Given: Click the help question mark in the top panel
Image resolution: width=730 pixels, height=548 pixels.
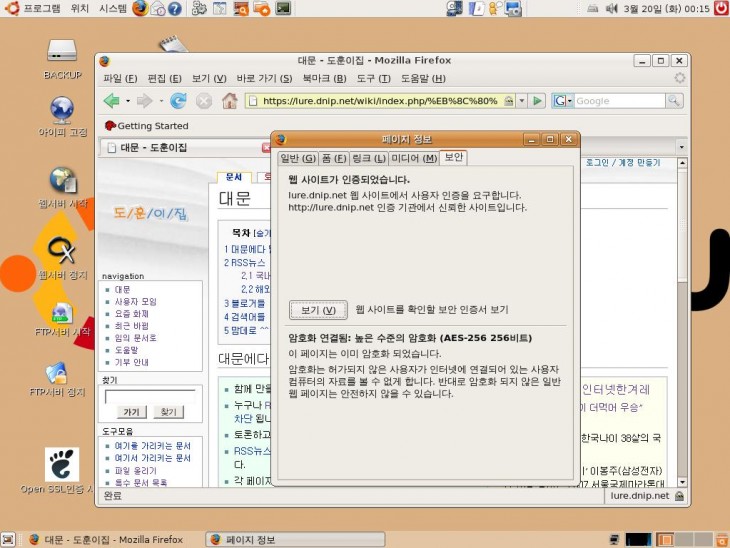Looking at the screenshot, I should 175,8.
